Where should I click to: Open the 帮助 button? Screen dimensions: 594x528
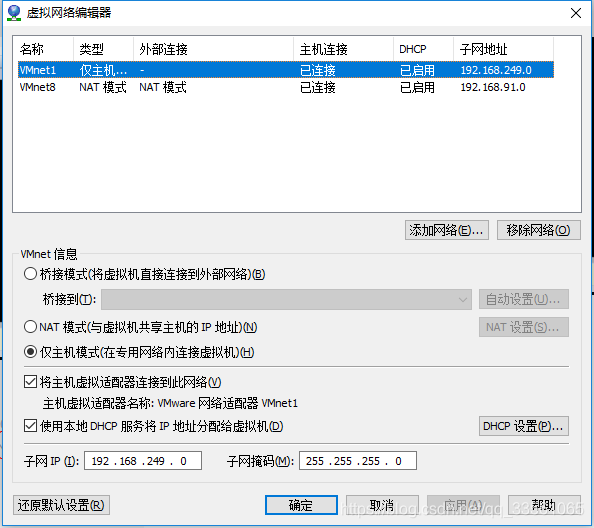coord(544,505)
